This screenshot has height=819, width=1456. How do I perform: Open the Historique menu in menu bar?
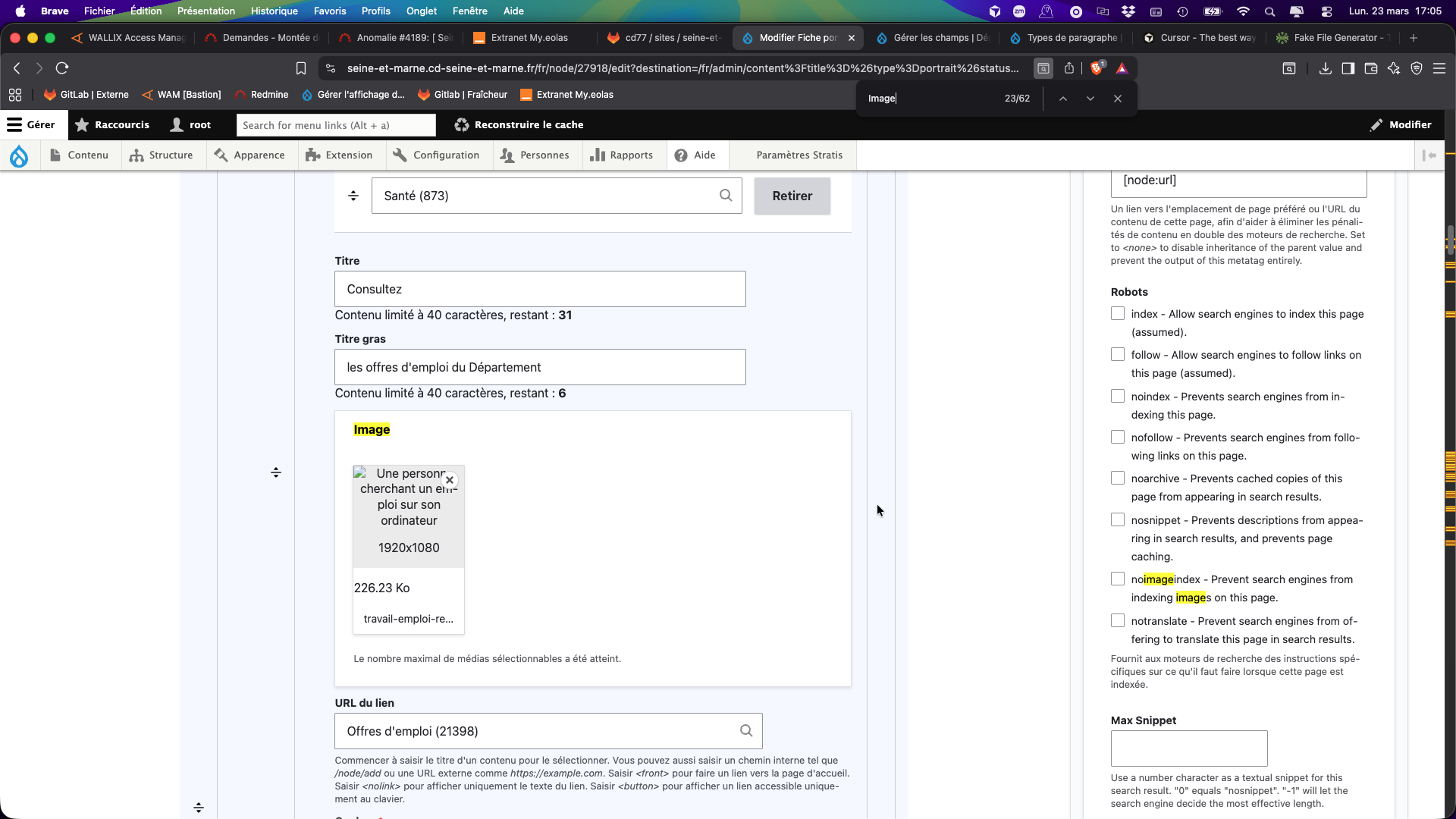[274, 11]
